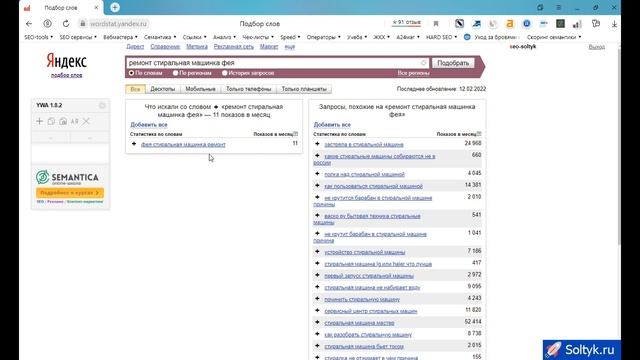Open the Маркет top link

coord(269,47)
